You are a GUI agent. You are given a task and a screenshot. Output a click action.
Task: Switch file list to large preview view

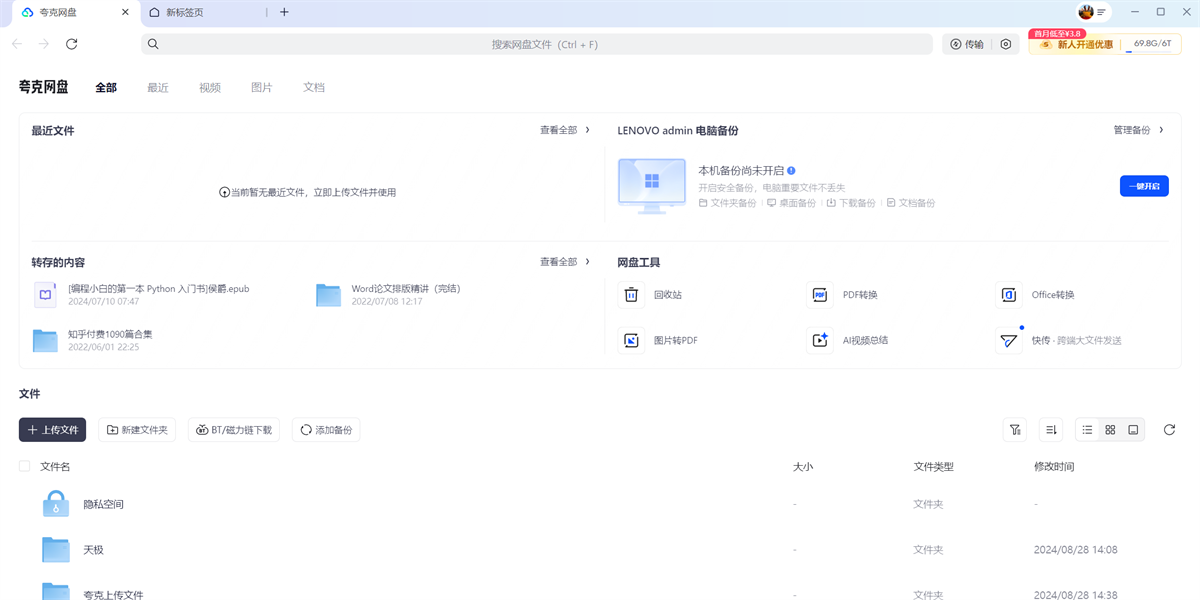pyautogui.click(x=1133, y=430)
